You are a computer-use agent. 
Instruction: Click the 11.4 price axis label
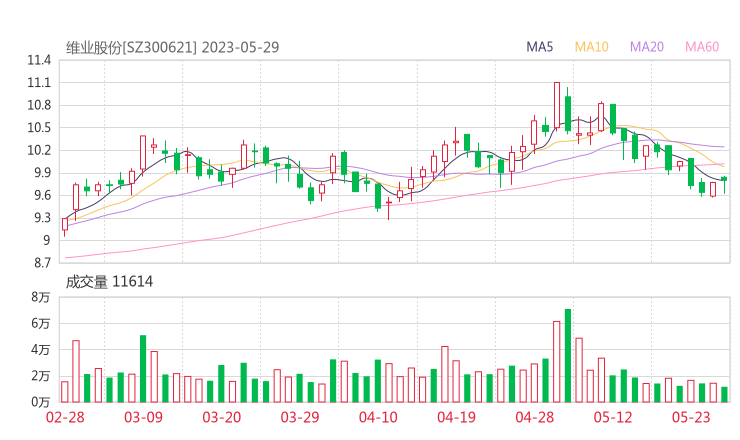click(39, 60)
